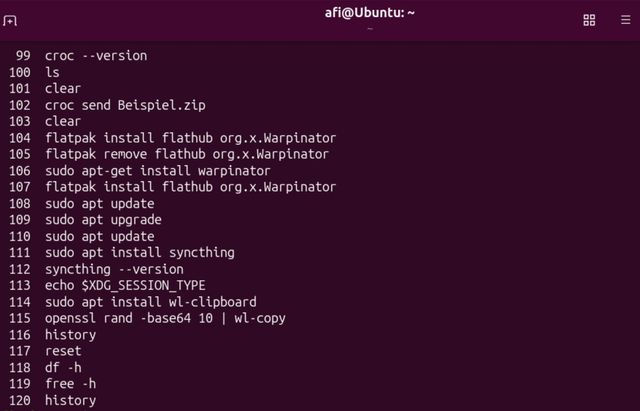Image resolution: width=640 pixels, height=411 pixels.
Task: Select the openssl rand -base64 command
Action: tap(165, 318)
